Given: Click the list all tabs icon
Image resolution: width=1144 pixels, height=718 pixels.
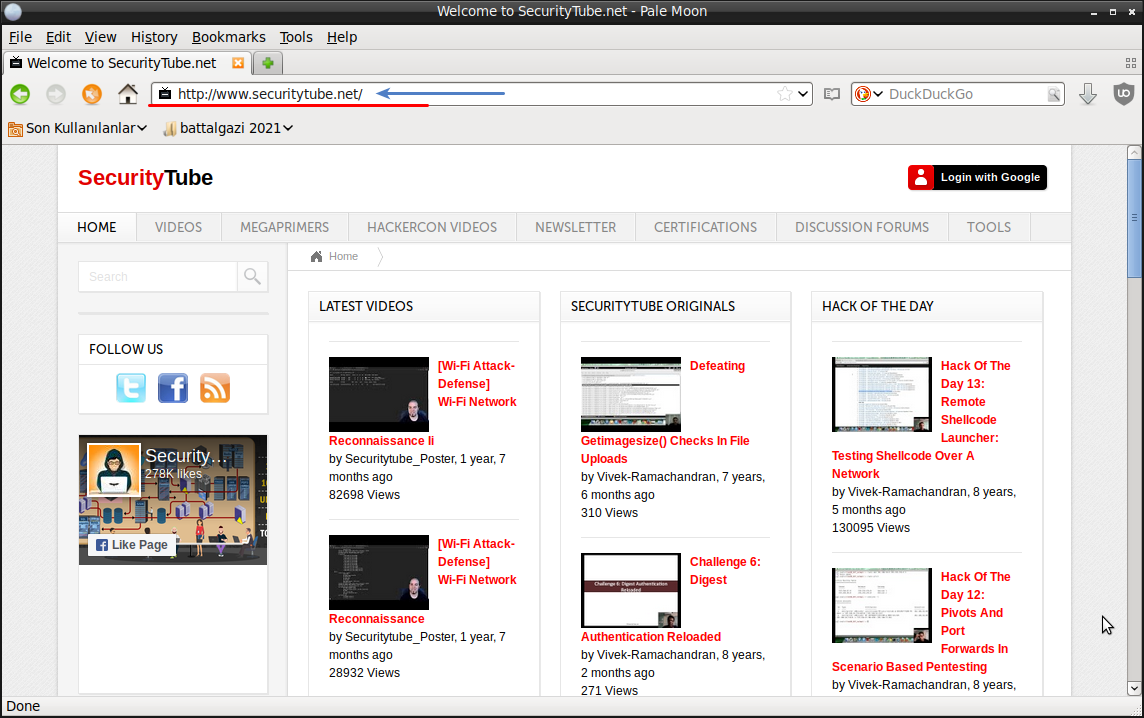Looking at the screenshot, I should (1131, 63).
